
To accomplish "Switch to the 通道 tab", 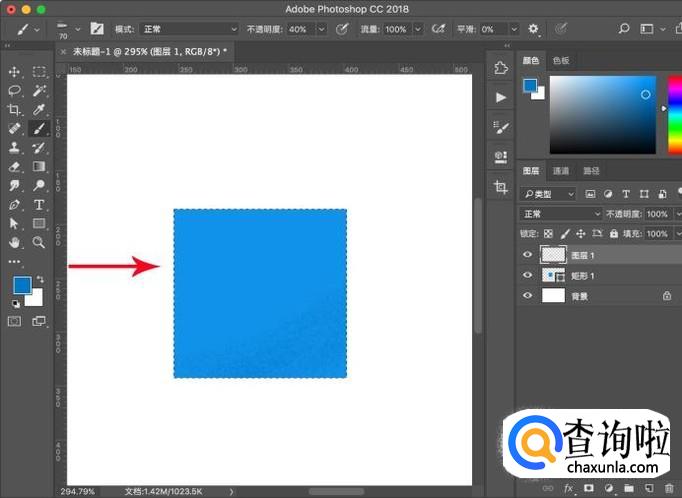I will (x=561, y=171).
